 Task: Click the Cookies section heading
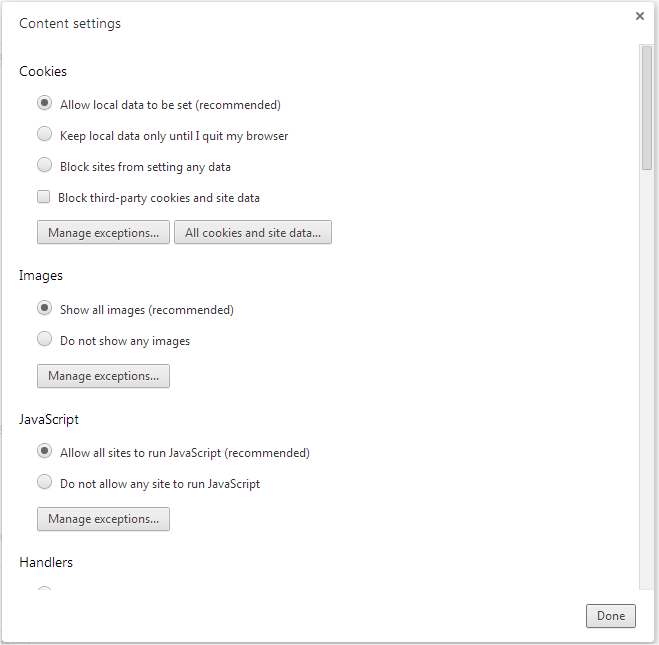click(x=43, y=72)
